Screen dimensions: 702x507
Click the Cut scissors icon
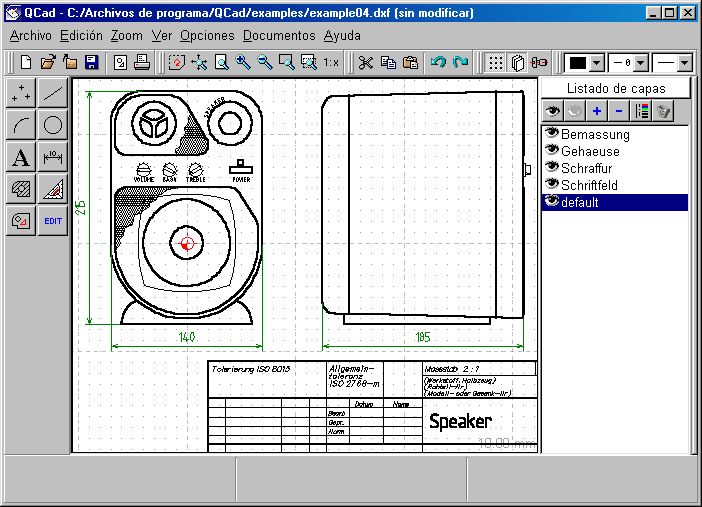point(365,62)
